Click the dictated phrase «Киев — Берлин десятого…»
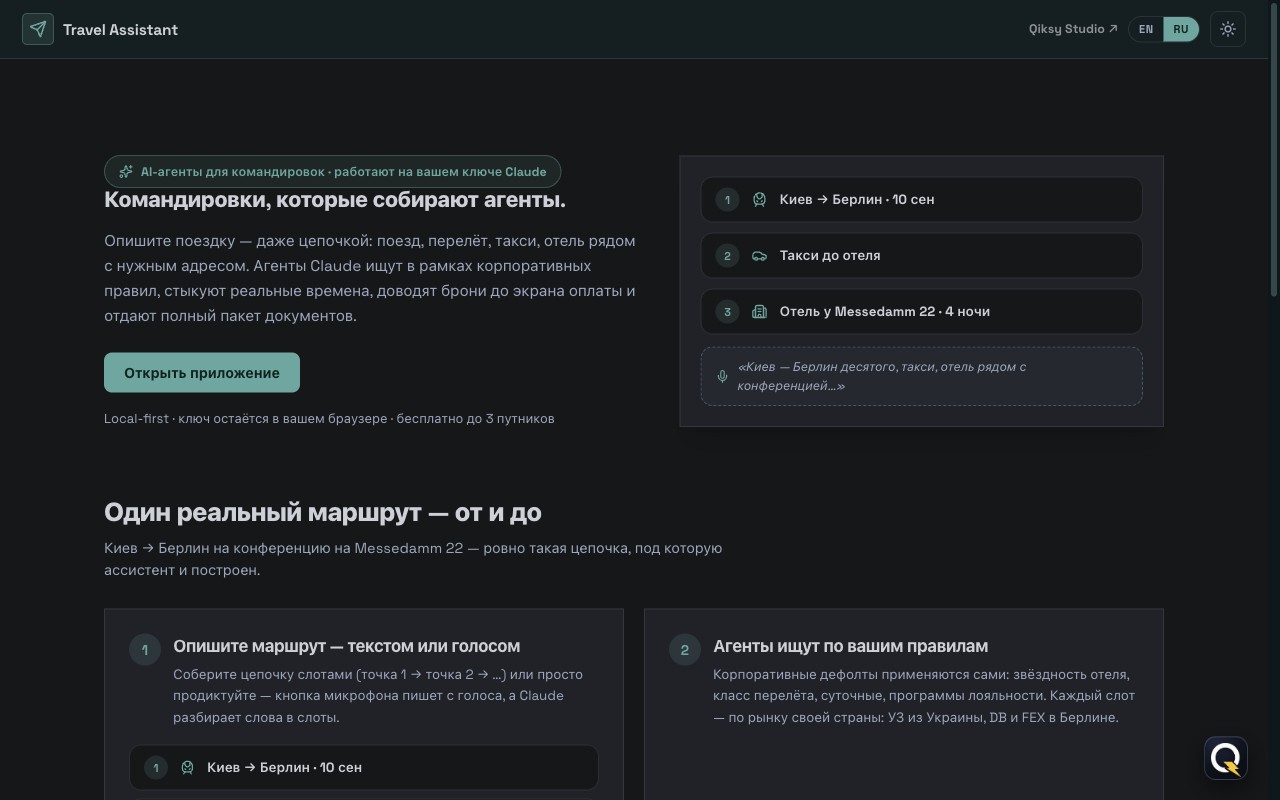 tap(882, 376)
